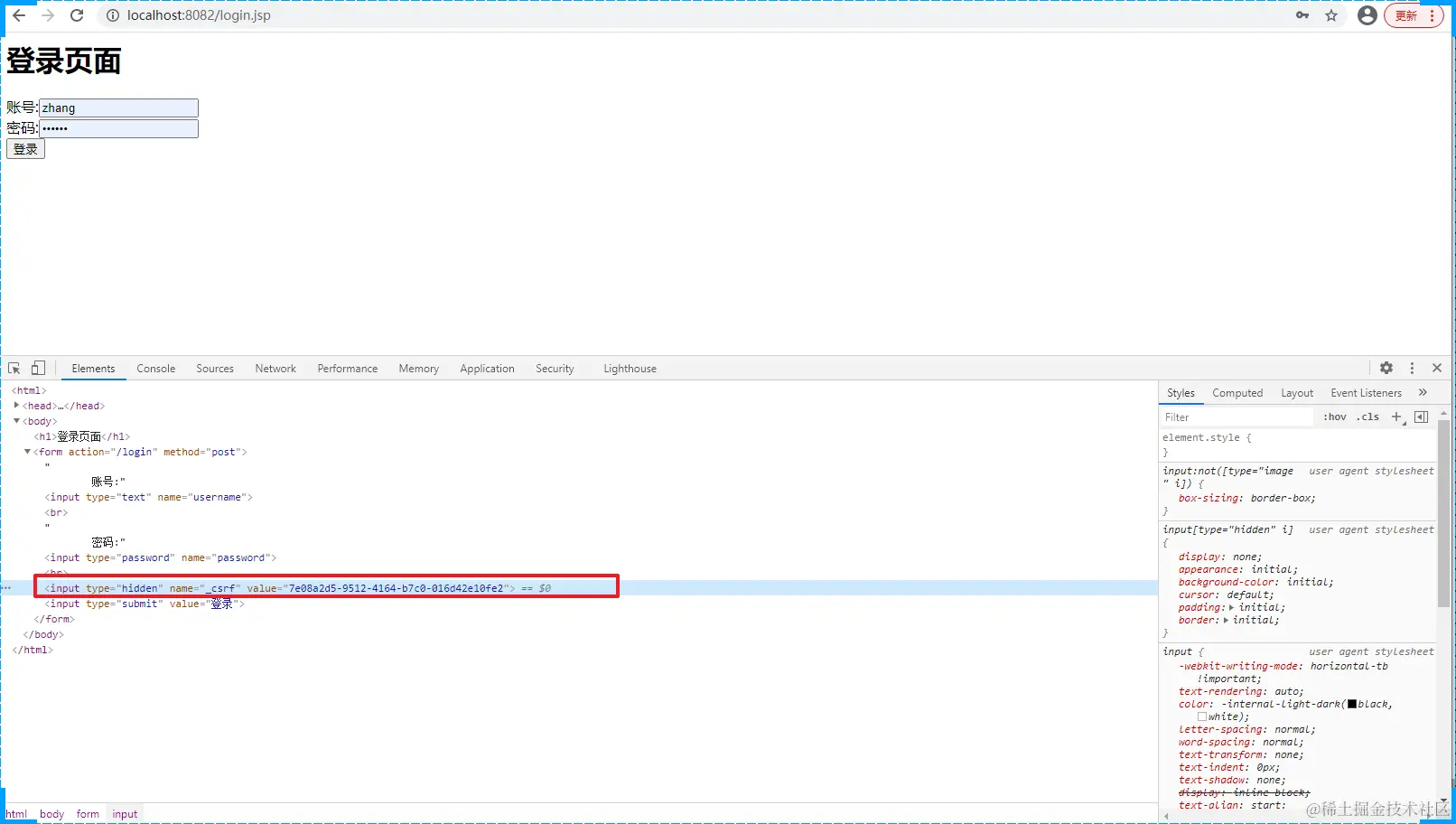Go back to the previous page
This screenshot has height=824, width=1456.
19,15
